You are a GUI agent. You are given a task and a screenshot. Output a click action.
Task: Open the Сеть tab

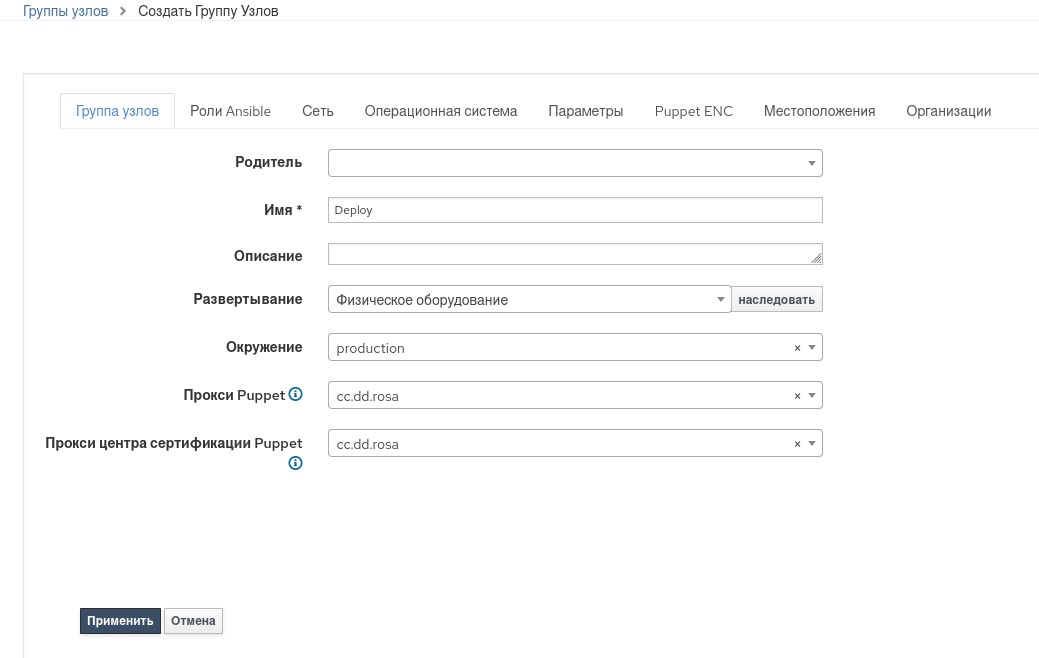(318, 111)
